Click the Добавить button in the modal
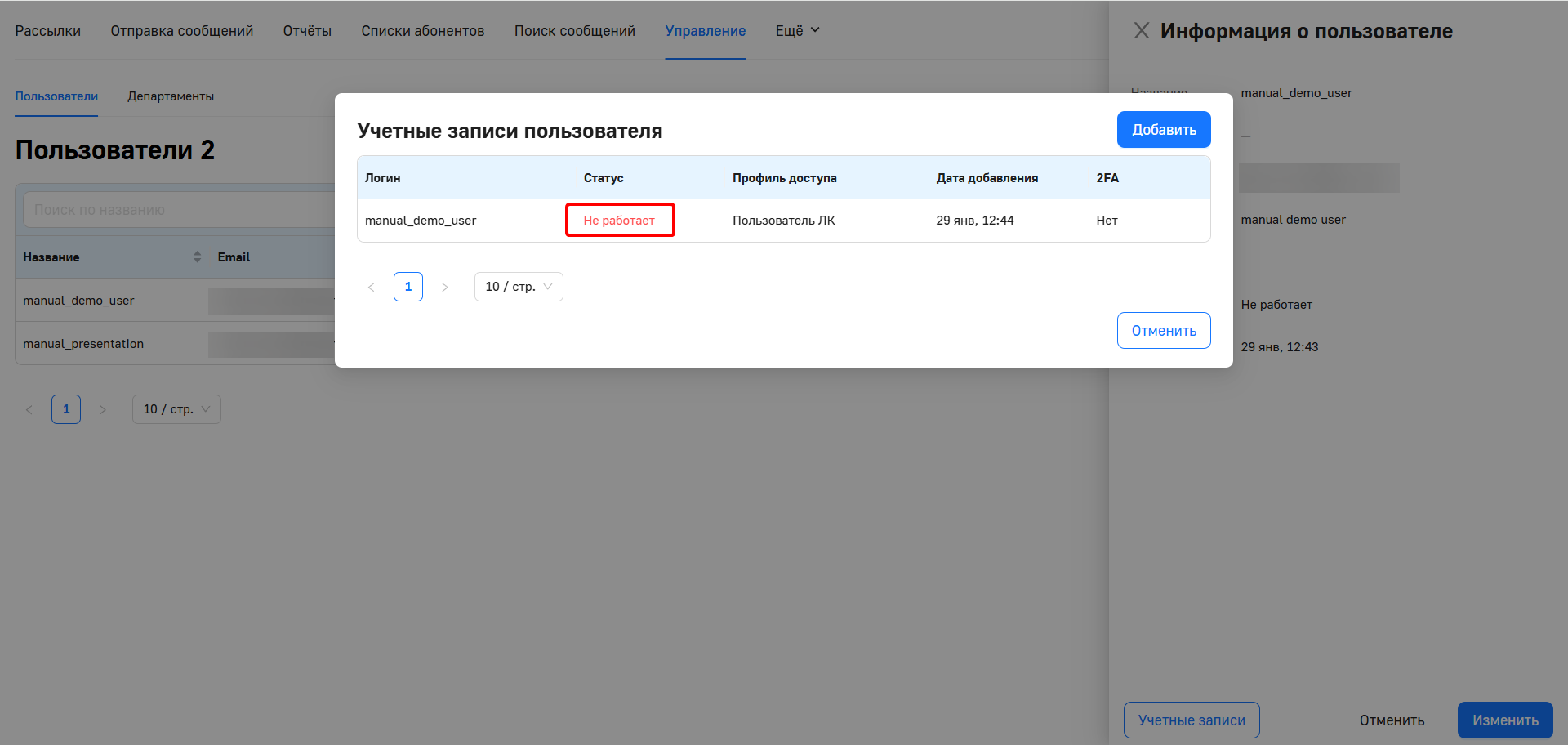This screenshot has width=1568, height=745. [1163, 130]
